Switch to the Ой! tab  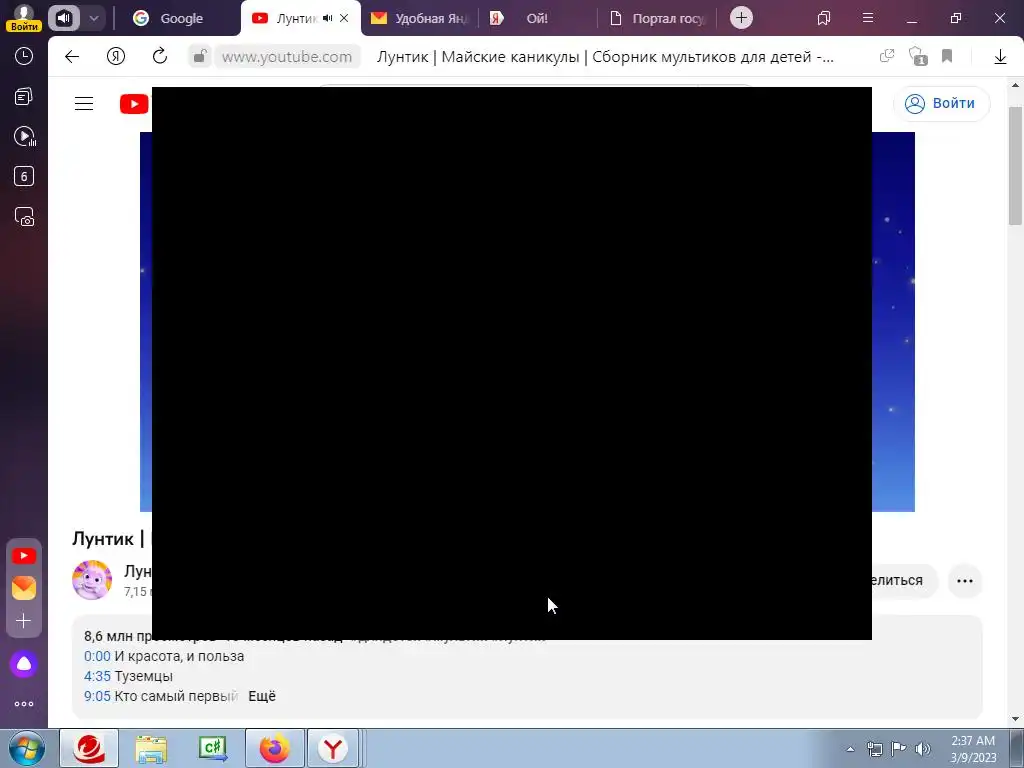537,18
